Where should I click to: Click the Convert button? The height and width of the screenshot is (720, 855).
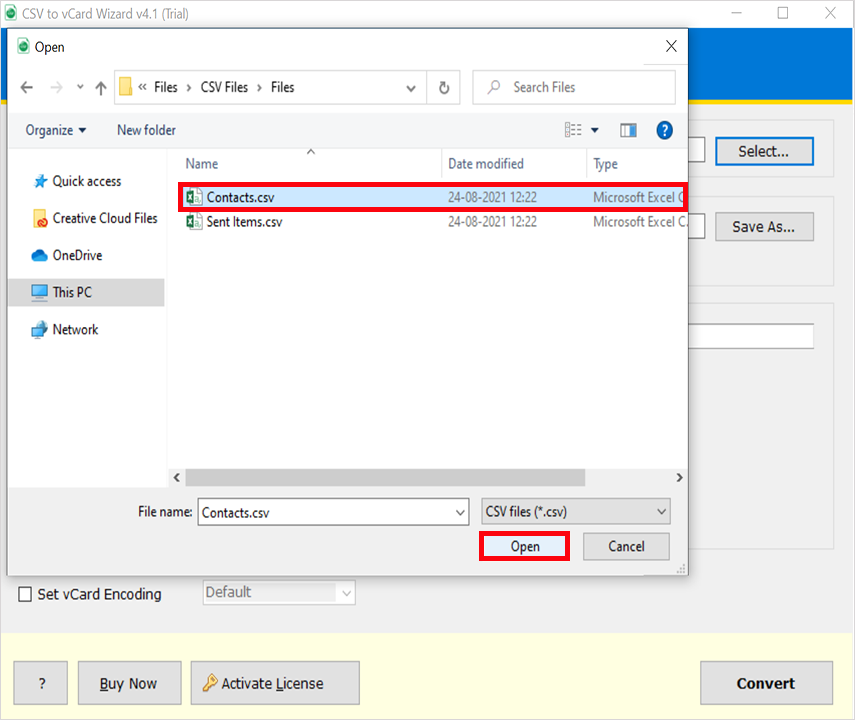pos(766,683)
